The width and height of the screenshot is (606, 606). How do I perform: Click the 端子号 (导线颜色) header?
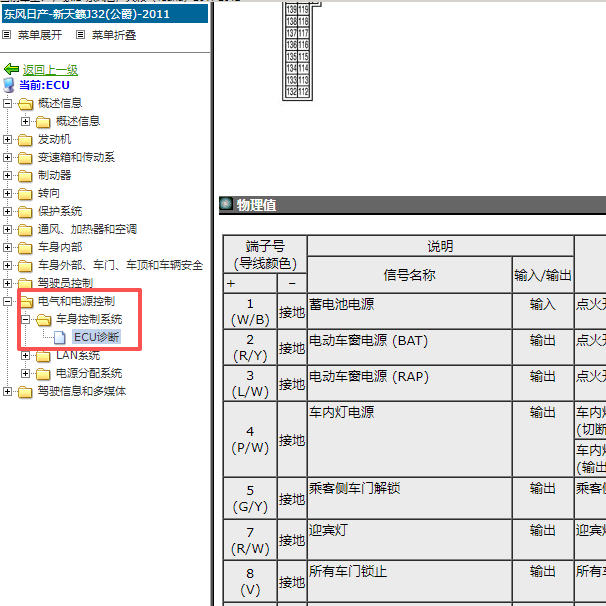(x=265, y=254)
